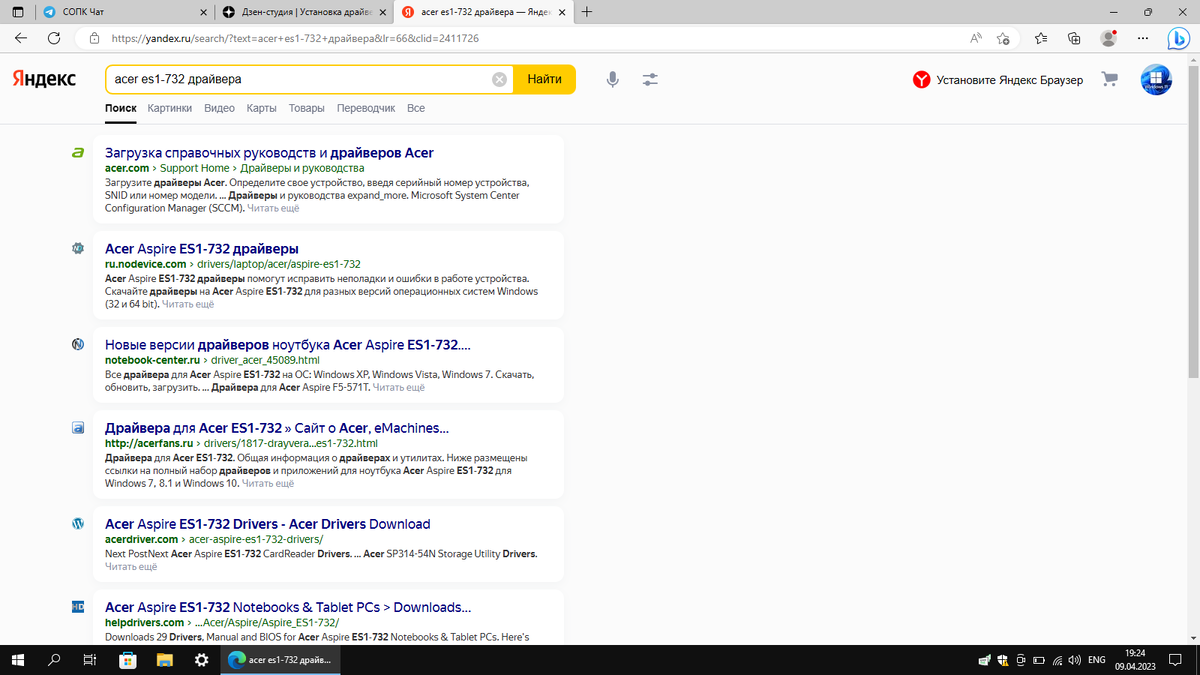The width and height of the screenshot is (1200, 675).
Task: Expand Читать ещё under notebook-center result
Action: [x=399, y=387]
